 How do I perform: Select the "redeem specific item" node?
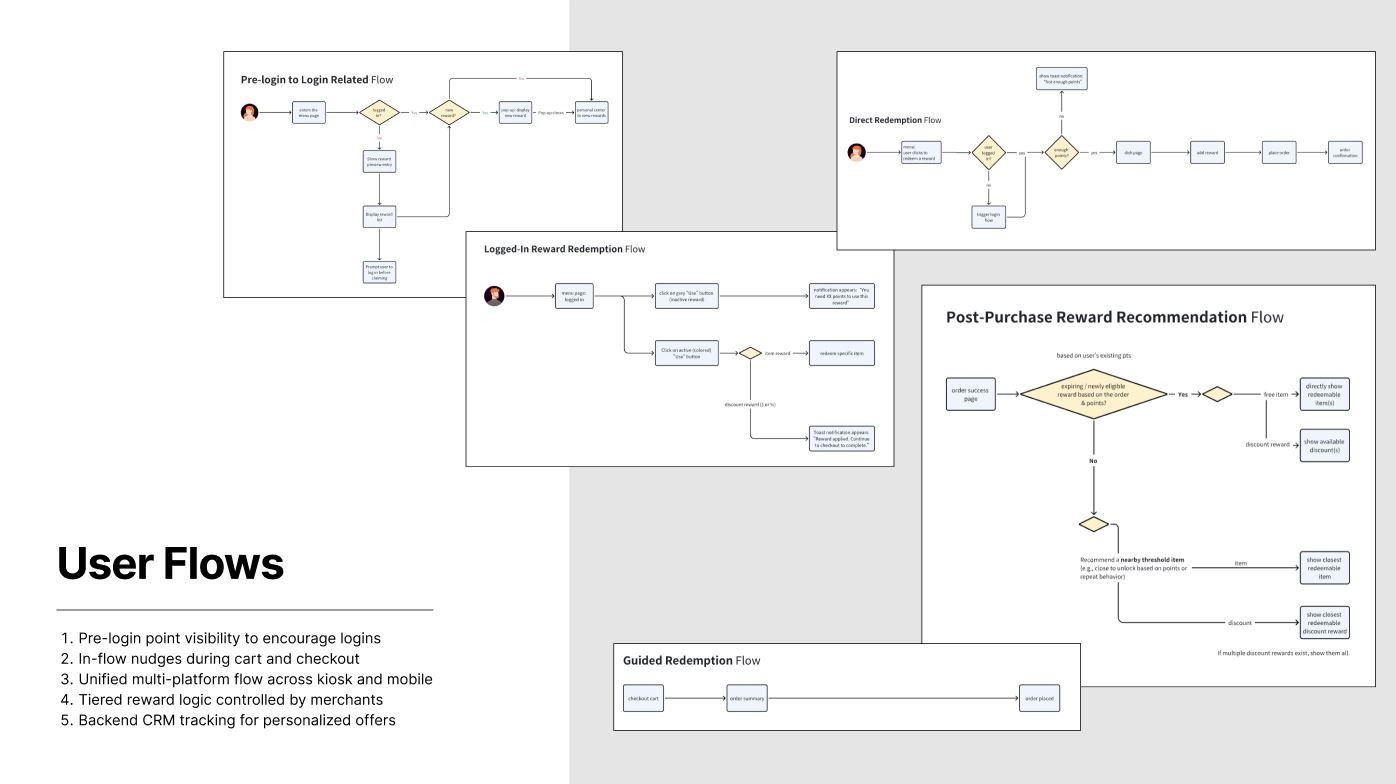click(x=843, y=353)
